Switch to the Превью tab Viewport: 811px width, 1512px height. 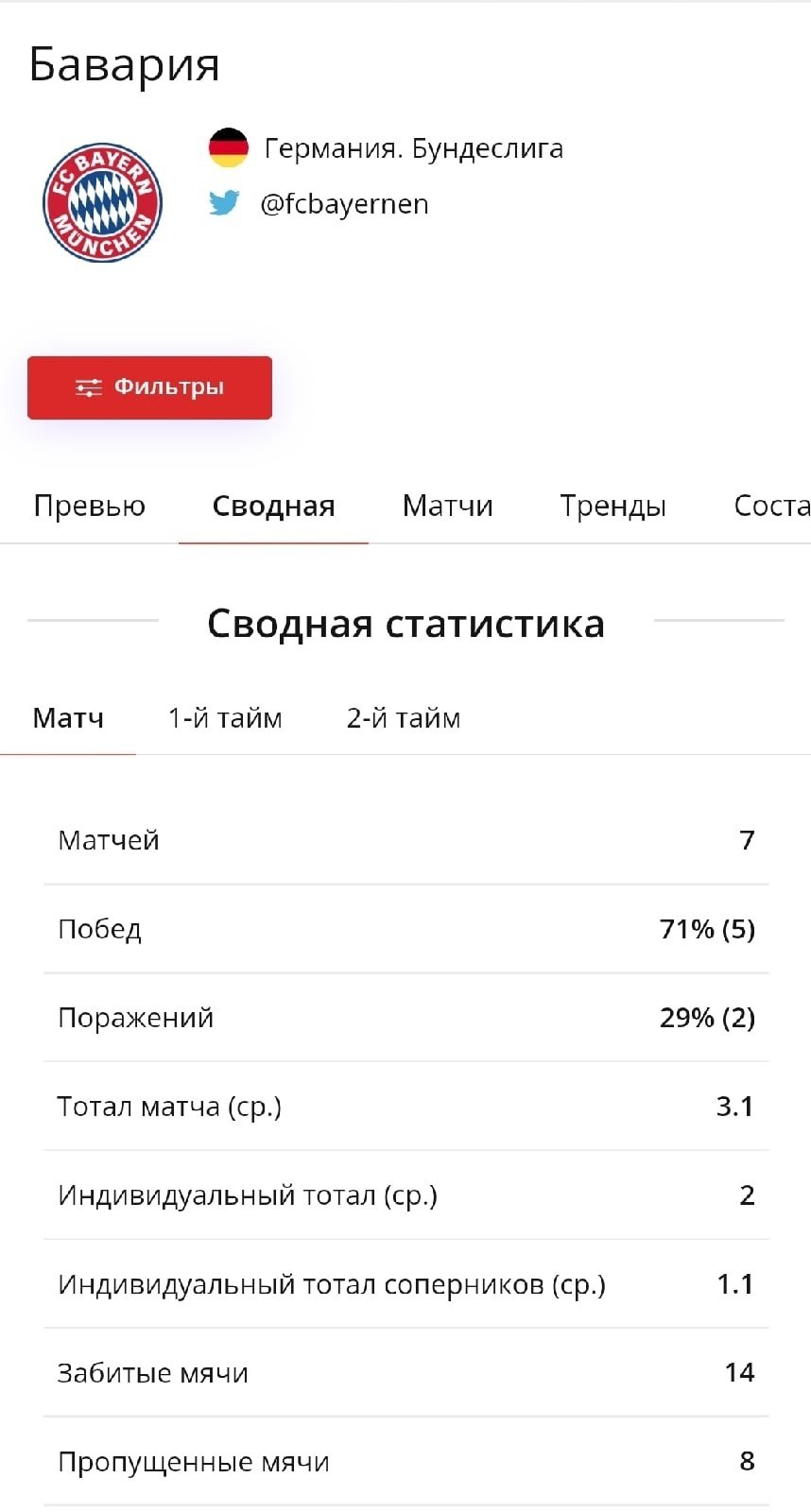coord(89,507)
